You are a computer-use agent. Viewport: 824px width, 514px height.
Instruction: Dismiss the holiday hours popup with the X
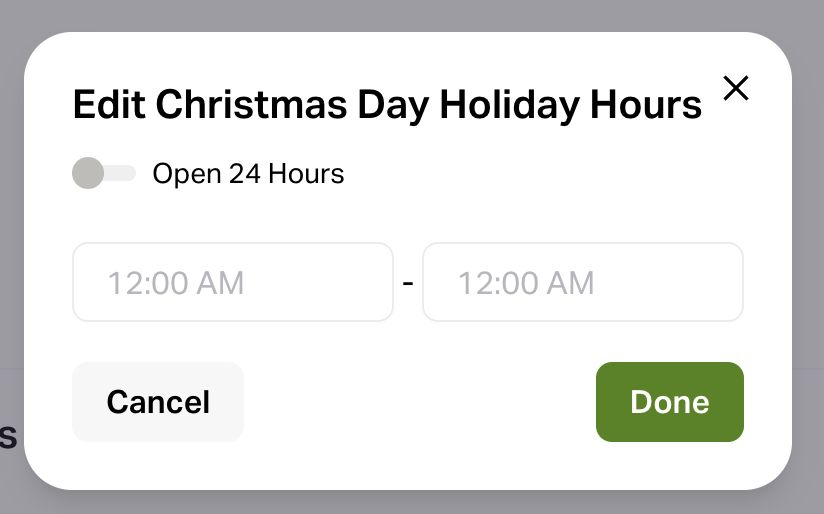(x=736, y=89)
